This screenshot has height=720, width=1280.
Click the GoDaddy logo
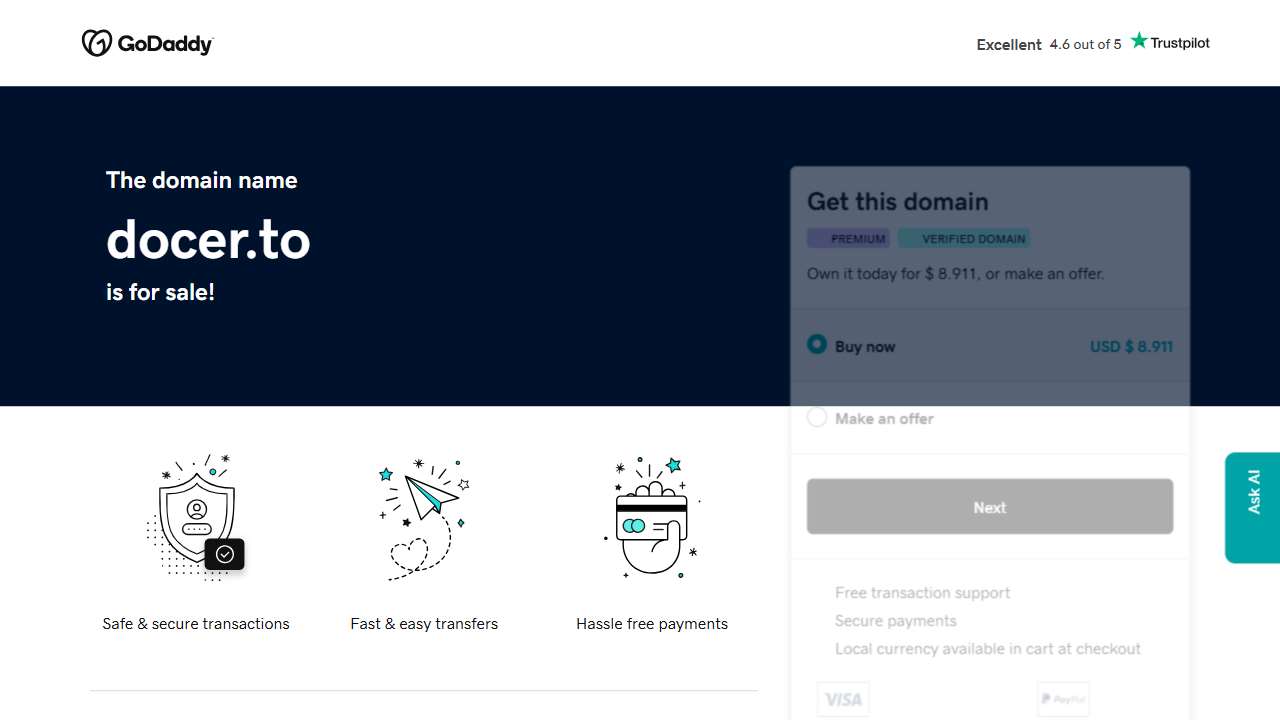147,43
